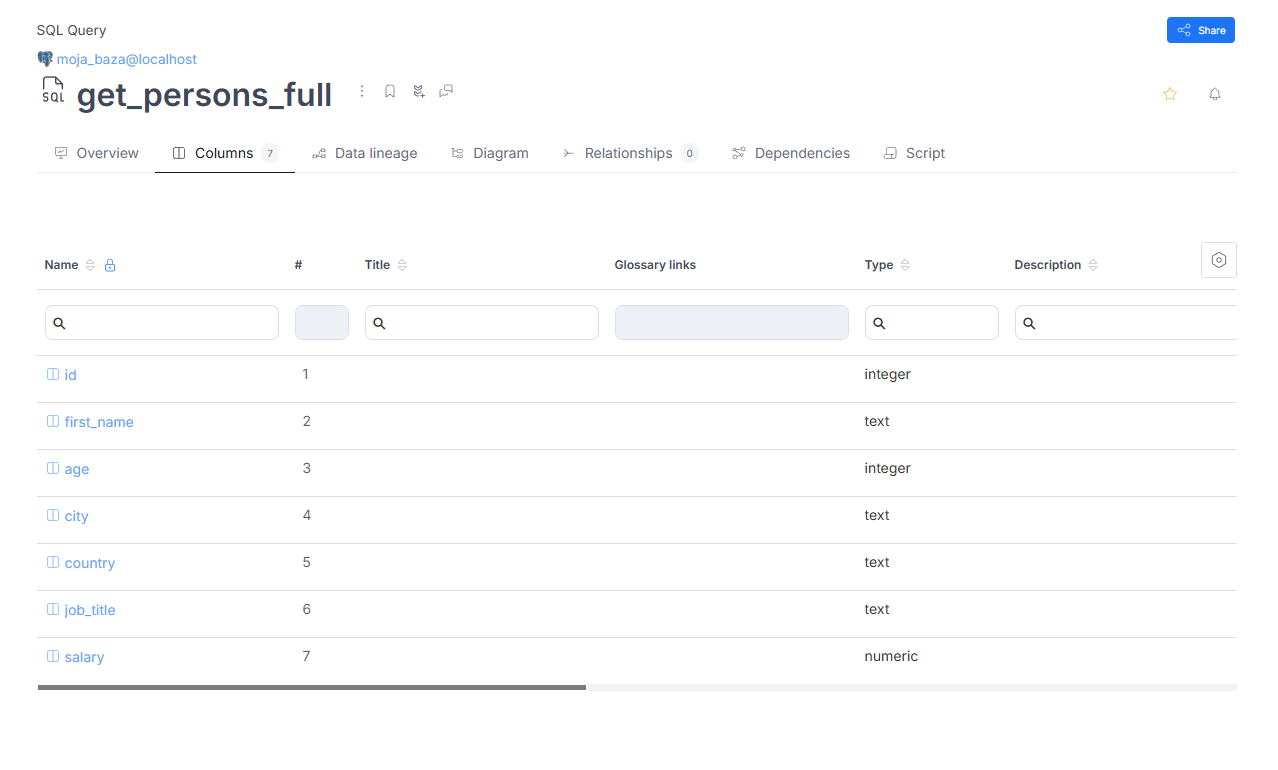Click the comments icon next to title
The image size is (1278, 770).
tap(446, 92)
